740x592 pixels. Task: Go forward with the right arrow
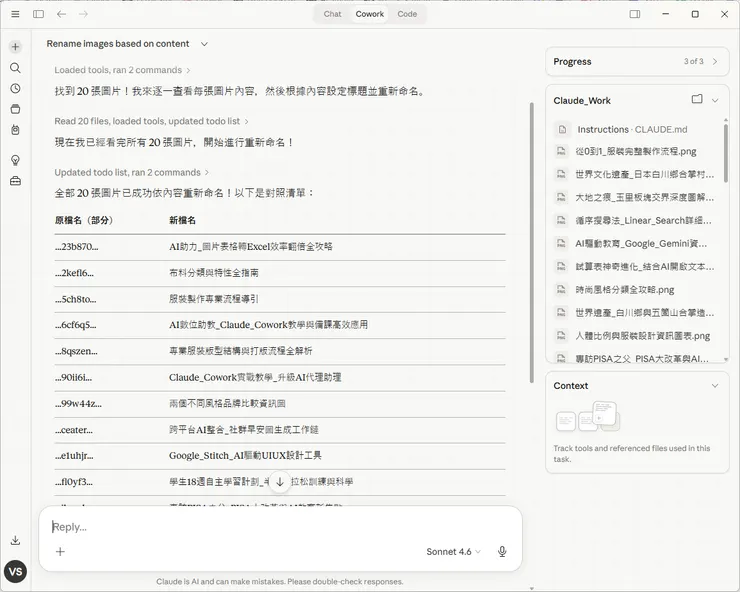tap(84, 14)
